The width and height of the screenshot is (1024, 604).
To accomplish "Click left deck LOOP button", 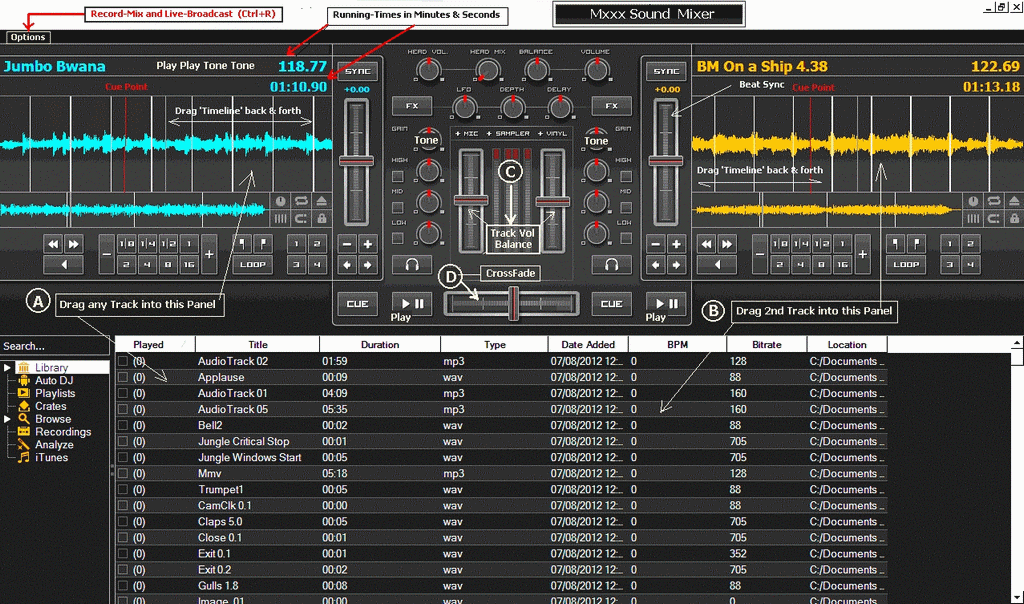I will [x=253, y=264].
